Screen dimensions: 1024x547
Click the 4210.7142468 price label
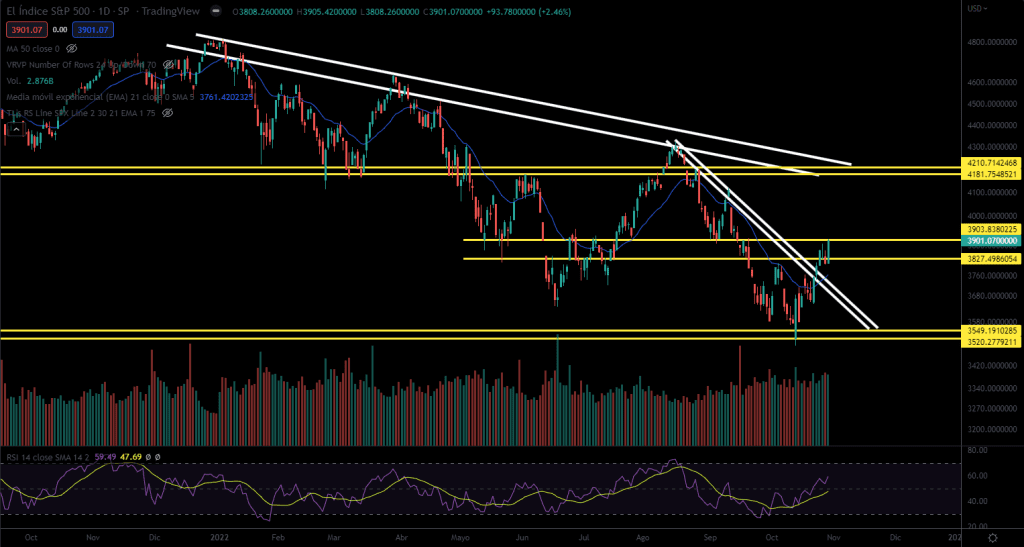(989, 162)
